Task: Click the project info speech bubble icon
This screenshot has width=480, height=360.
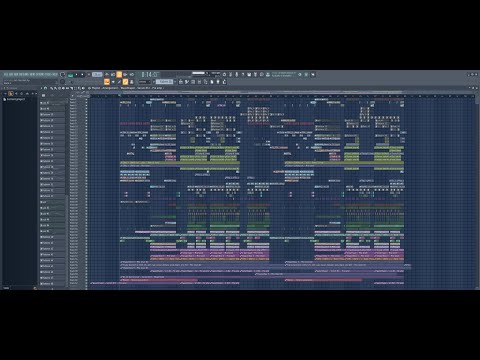Action: [262, 75]
